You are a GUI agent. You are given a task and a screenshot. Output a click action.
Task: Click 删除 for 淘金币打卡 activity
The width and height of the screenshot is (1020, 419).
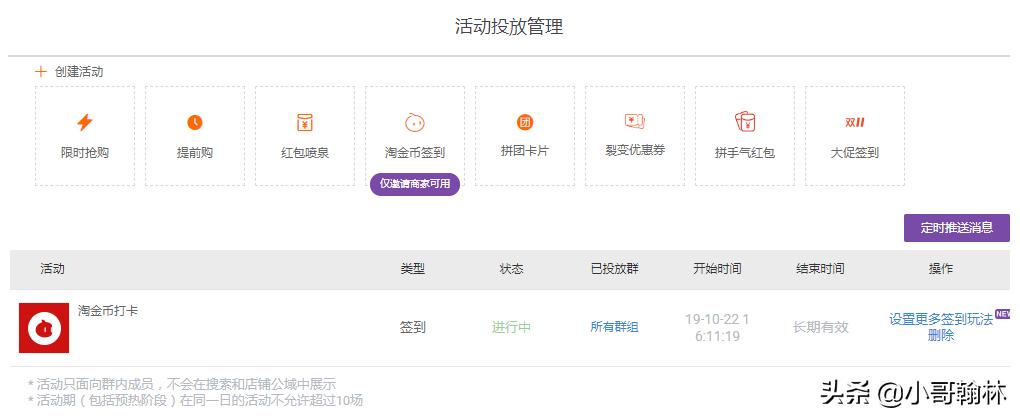coord(941,336)
